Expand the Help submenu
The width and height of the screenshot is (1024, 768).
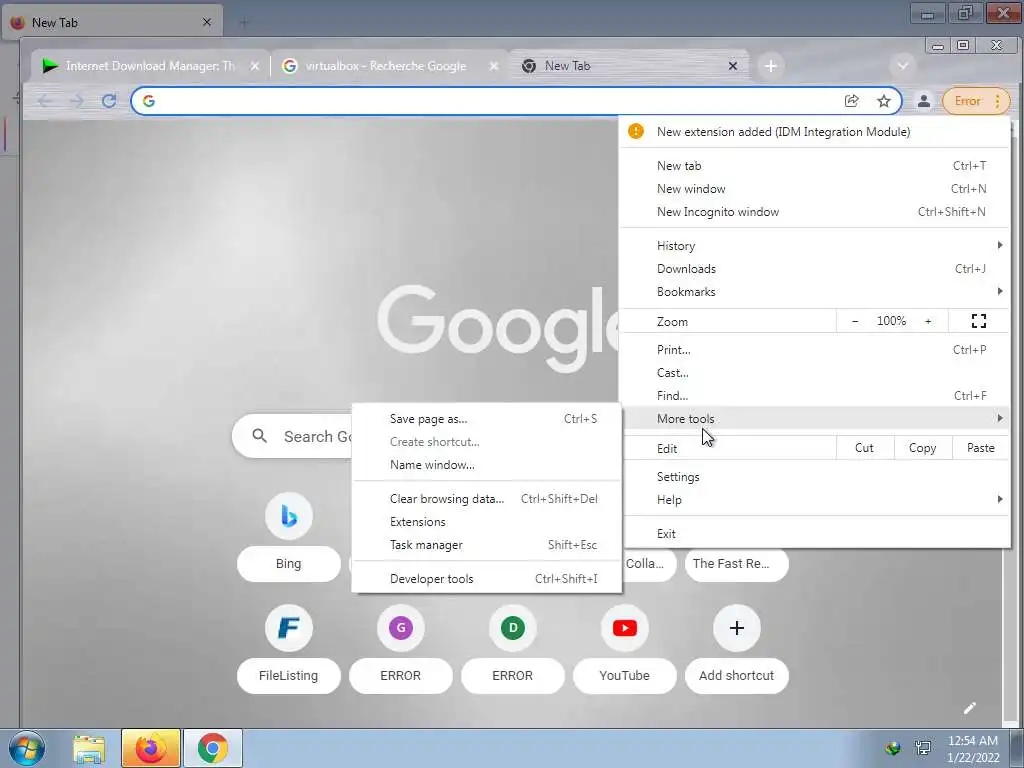[x=814, y=499]
